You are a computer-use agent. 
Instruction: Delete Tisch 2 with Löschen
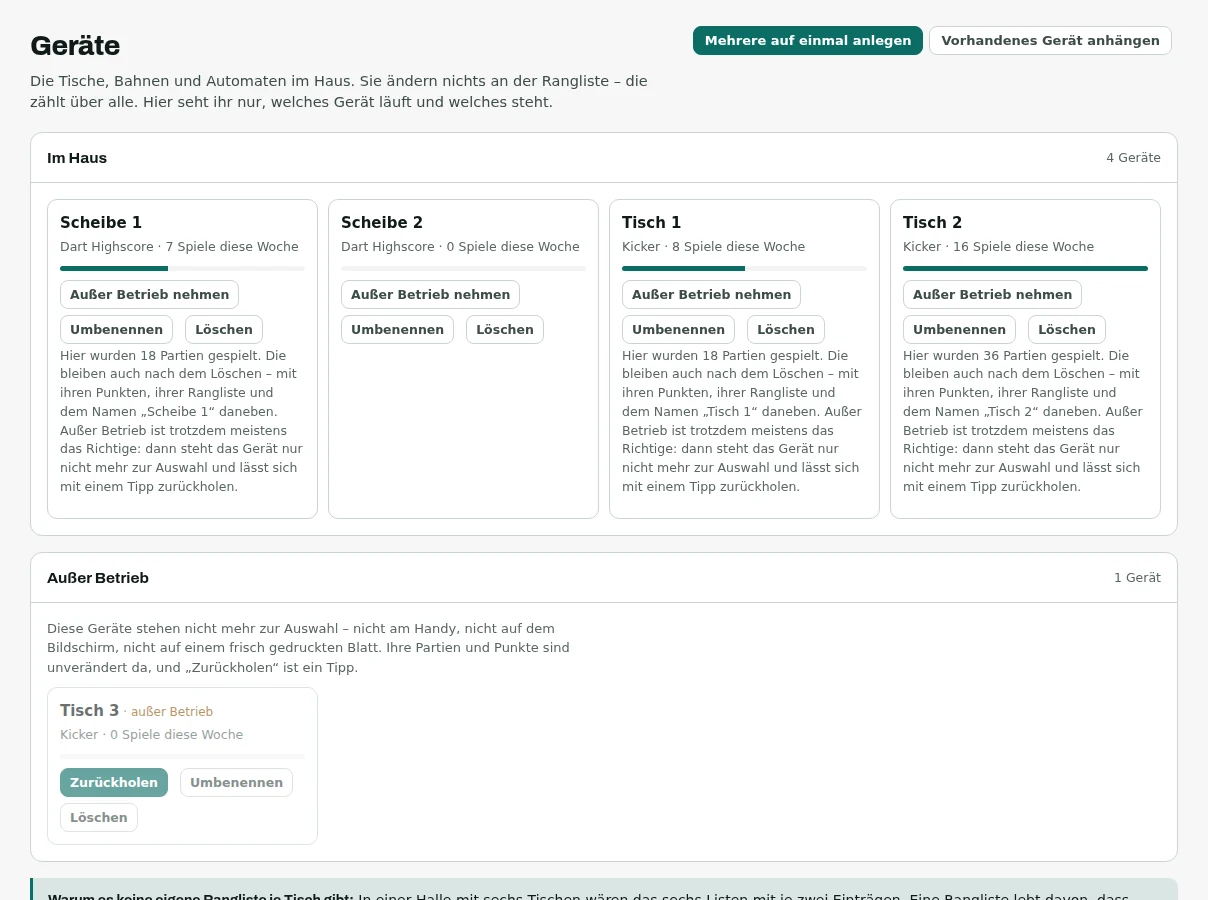pyautogui.click(x=1067, y=329)
